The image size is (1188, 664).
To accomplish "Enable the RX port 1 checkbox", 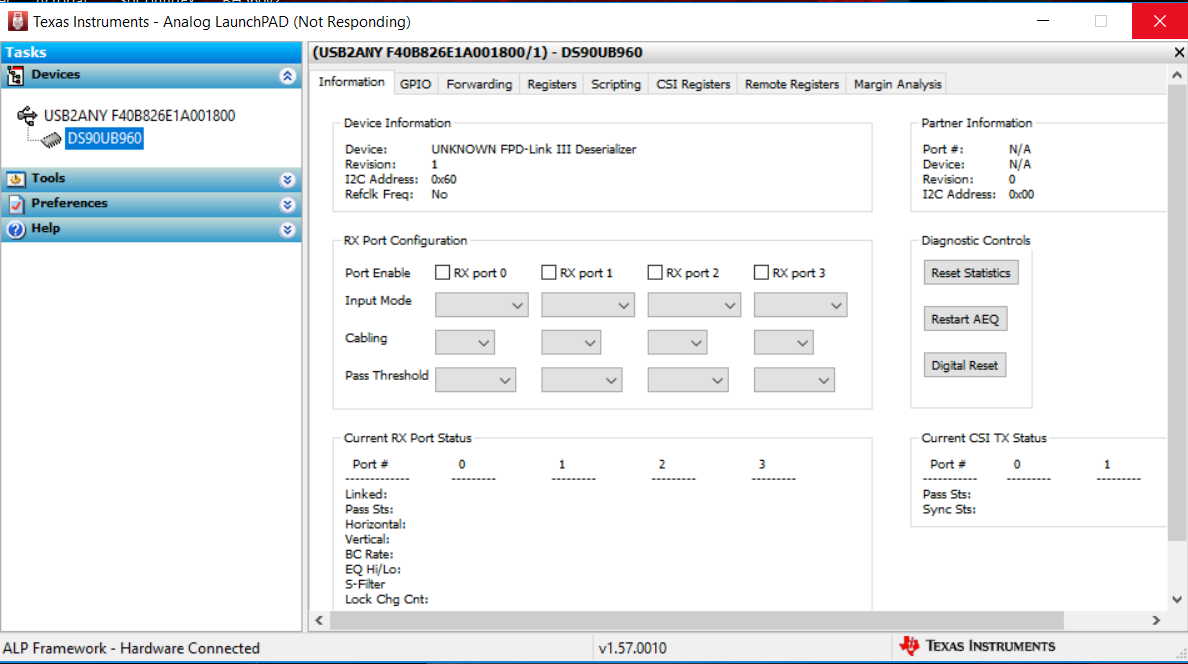I will pos(547,271).
